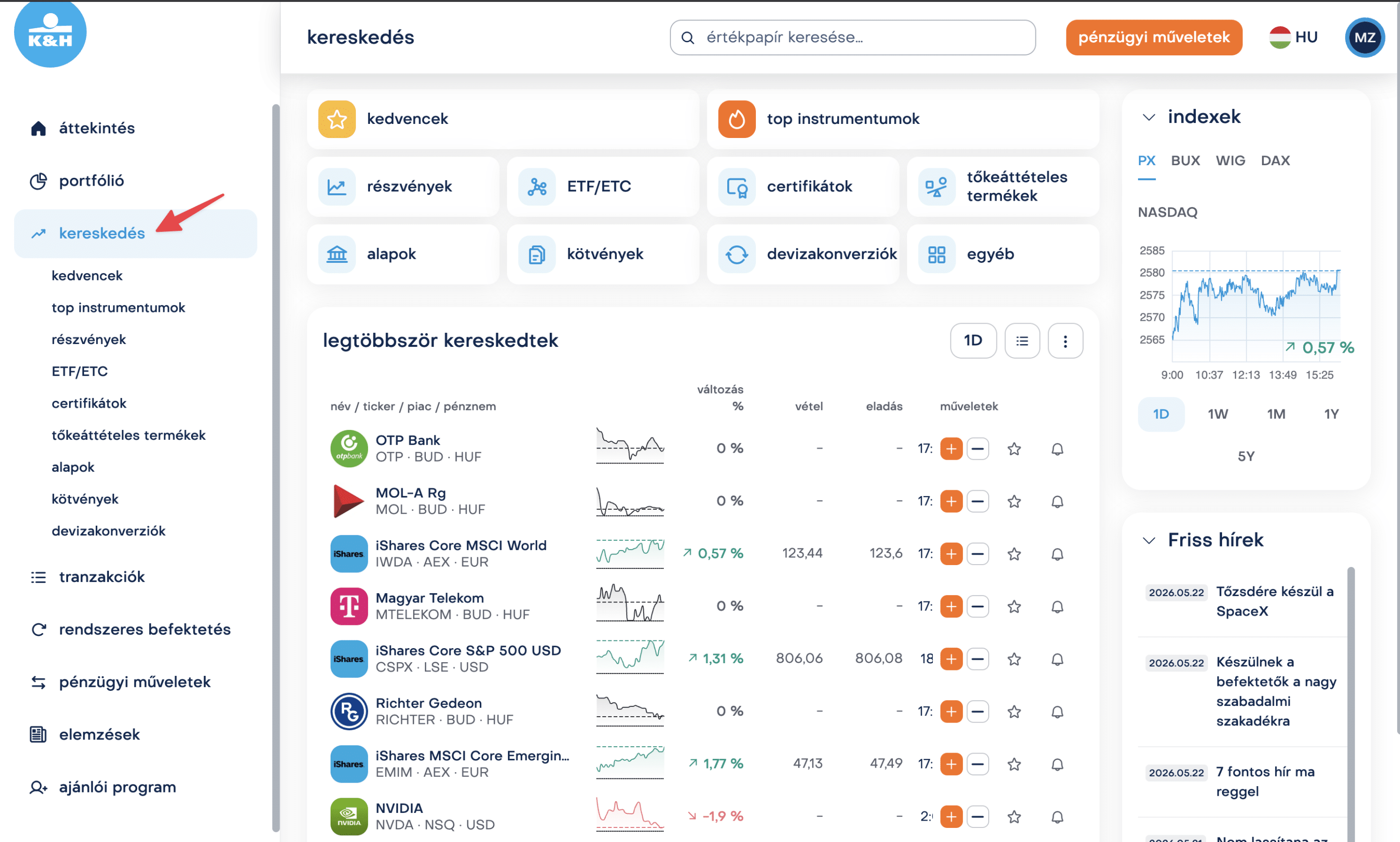The width and height of the screenshot is (1400, 842).
Task: Open ajánlói program in sidebar
Action: tap(136, 788)
